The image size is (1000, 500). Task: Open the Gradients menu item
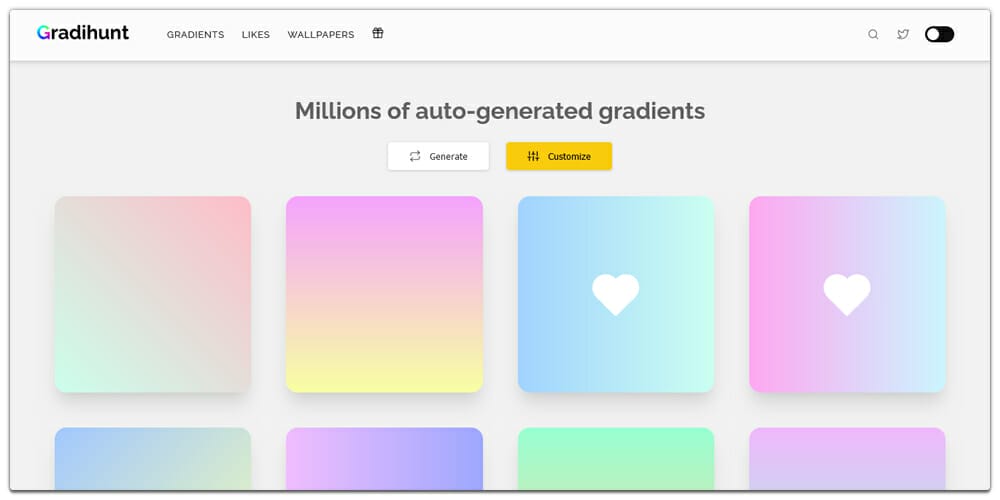tap(195, 34)
